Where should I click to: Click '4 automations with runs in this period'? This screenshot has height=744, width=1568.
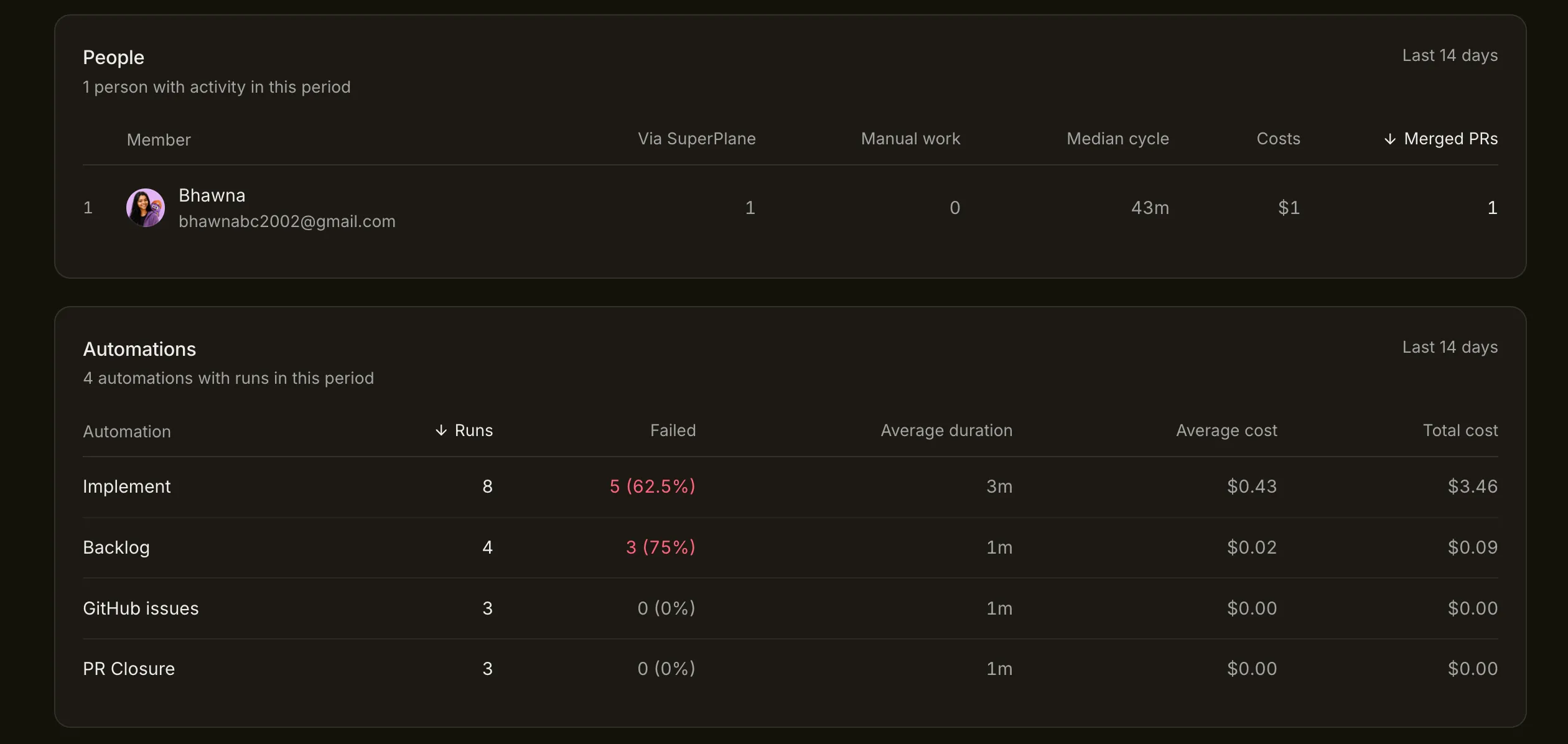click(x=228, y=378)
